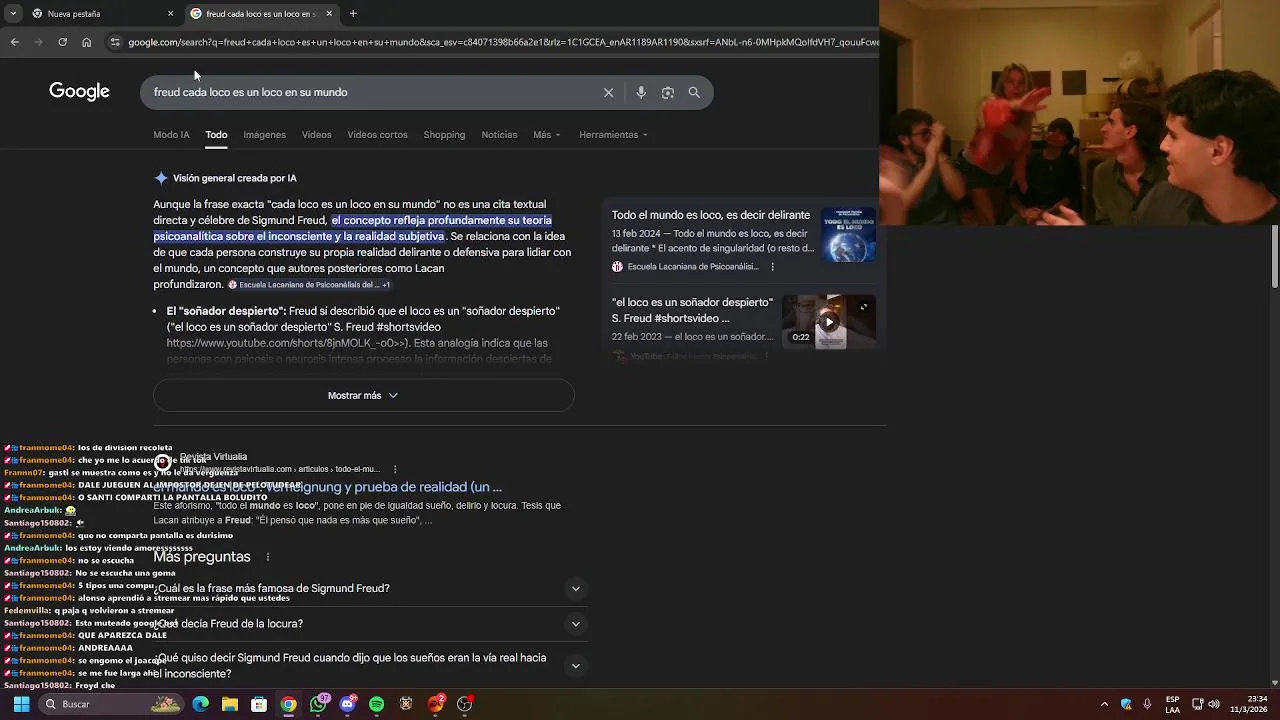The height and width of the screenshot is (720, 1280).
Task: Reload the current page
Action: click(62, 42)
